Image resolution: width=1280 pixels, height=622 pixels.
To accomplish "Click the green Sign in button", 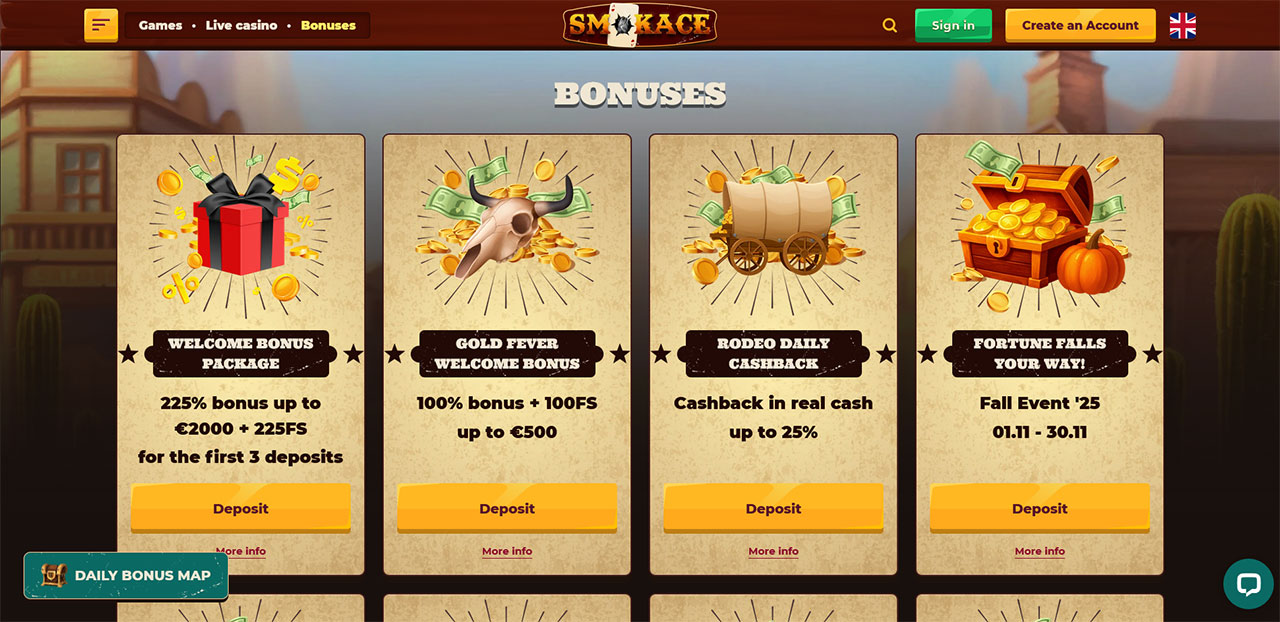I will tap(953, 25).
